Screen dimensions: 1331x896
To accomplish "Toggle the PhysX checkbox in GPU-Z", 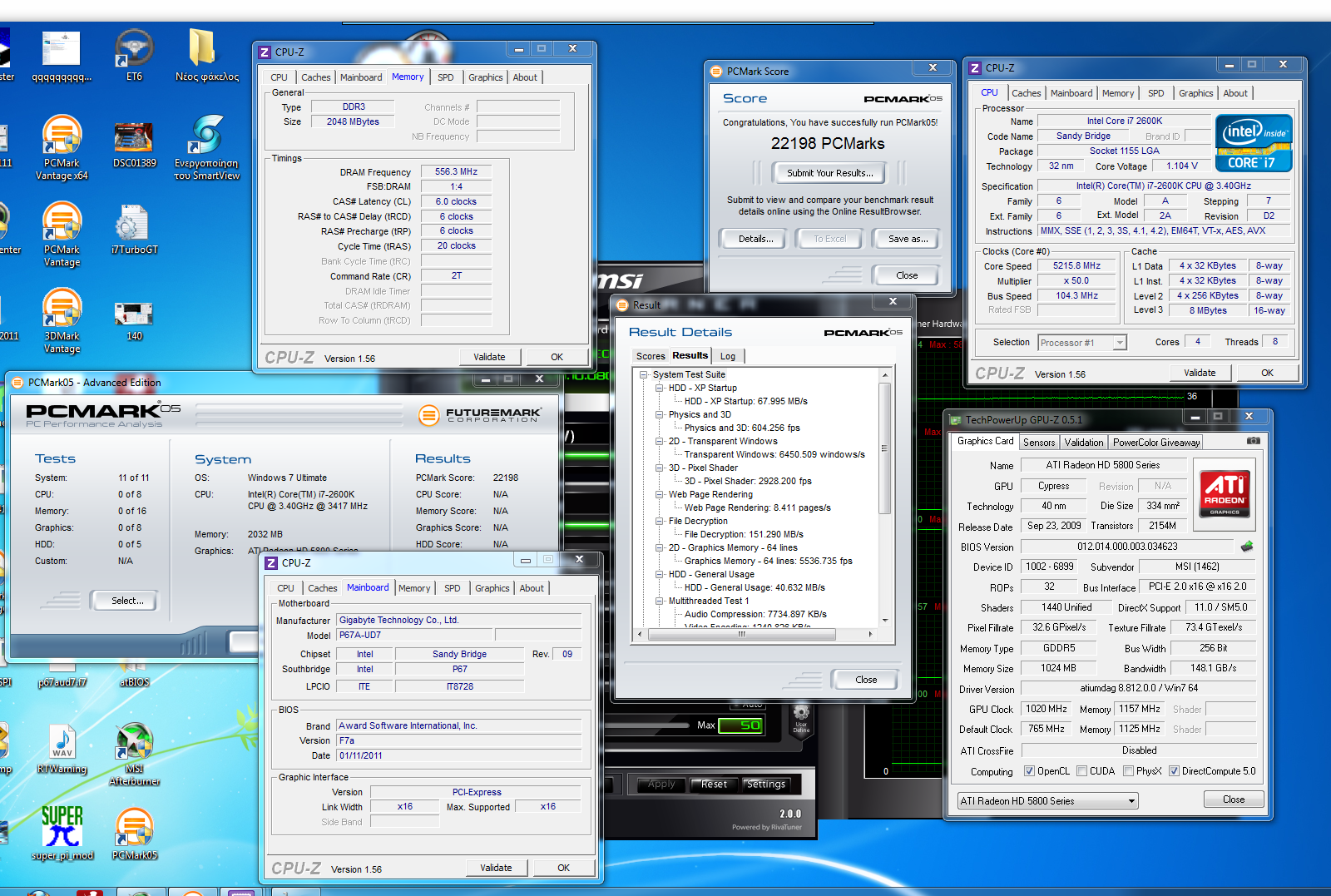I will pyautogui.click(x=1129, y=771).
